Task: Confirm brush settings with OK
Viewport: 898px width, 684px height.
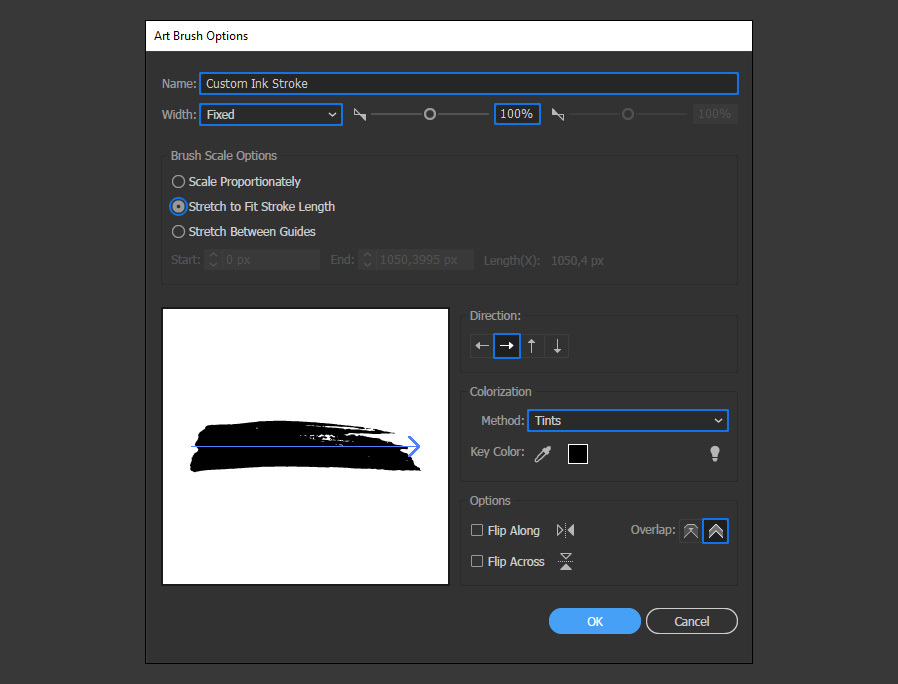Action: pos(594,621)
